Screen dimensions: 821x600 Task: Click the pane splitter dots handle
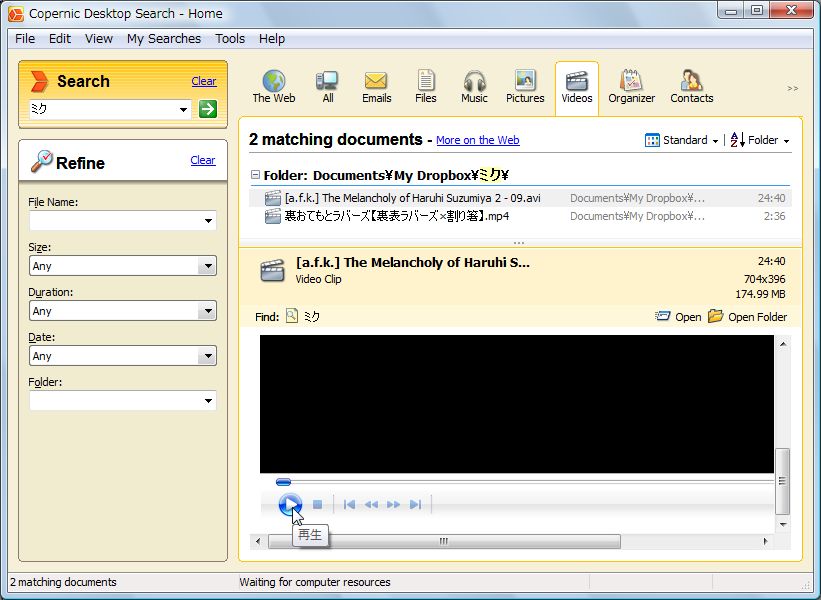pos(519,243)
